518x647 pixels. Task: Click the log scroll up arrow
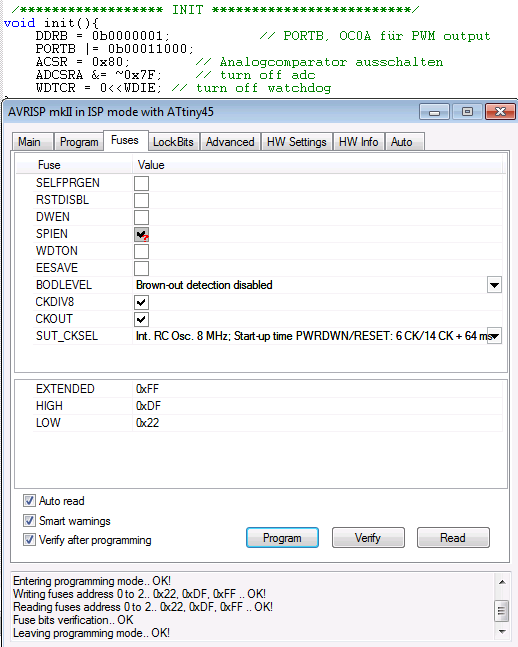pyautogui.click(x=502, y=582)
